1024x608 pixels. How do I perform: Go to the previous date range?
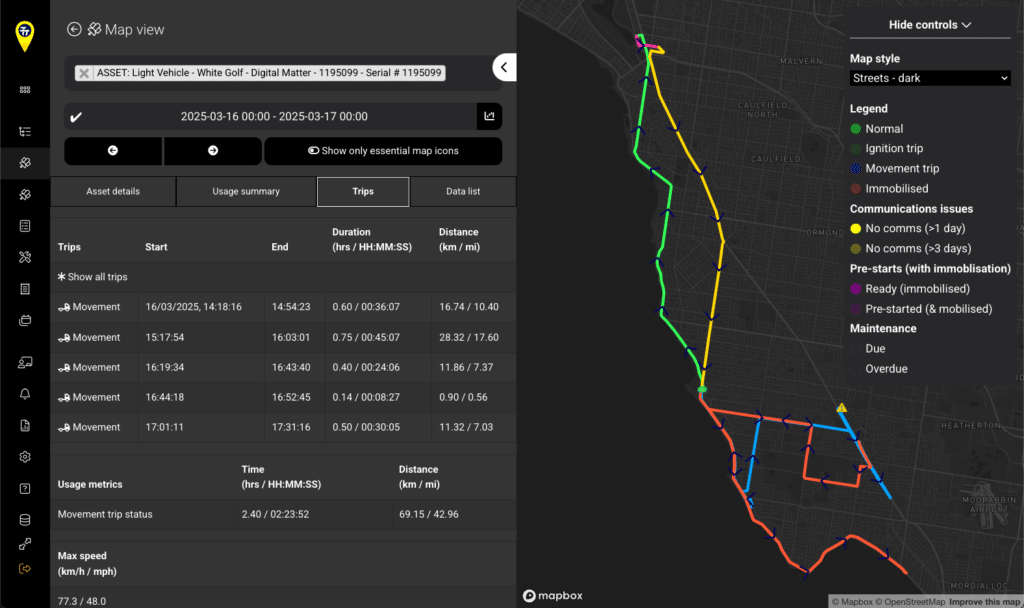pos(113,151)
